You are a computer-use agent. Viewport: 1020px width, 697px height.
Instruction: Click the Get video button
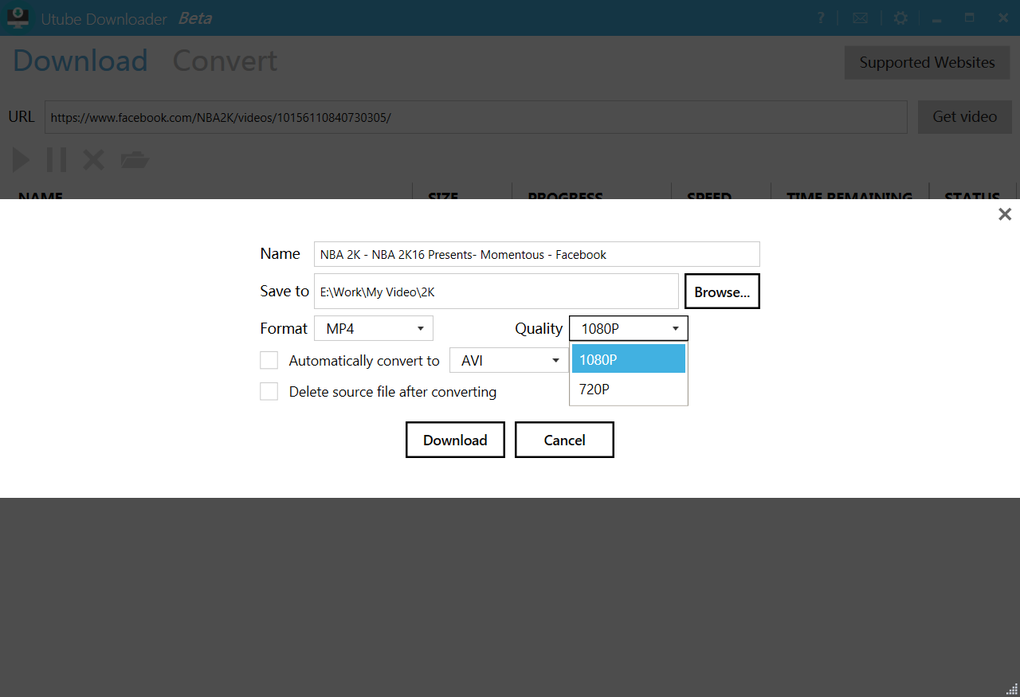coord(965,117)
